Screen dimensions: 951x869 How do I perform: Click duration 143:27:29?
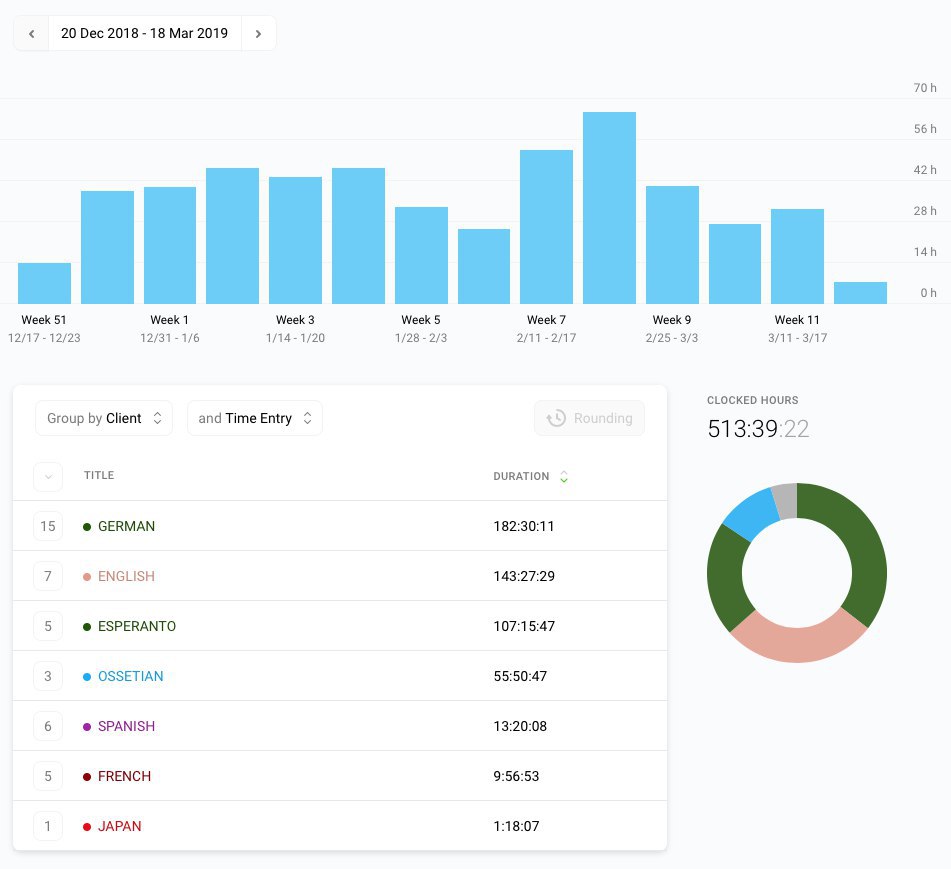(524, 576)
